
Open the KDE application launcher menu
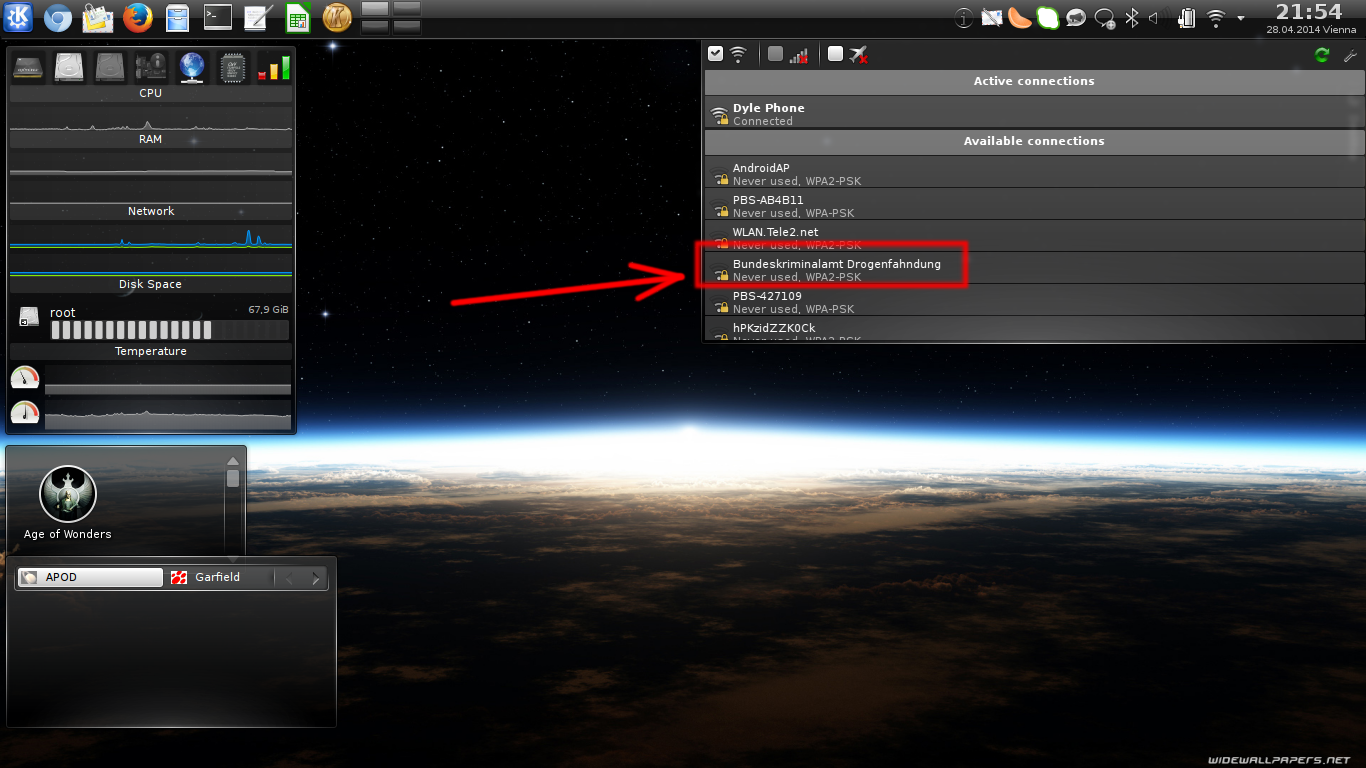pos(19,17)
